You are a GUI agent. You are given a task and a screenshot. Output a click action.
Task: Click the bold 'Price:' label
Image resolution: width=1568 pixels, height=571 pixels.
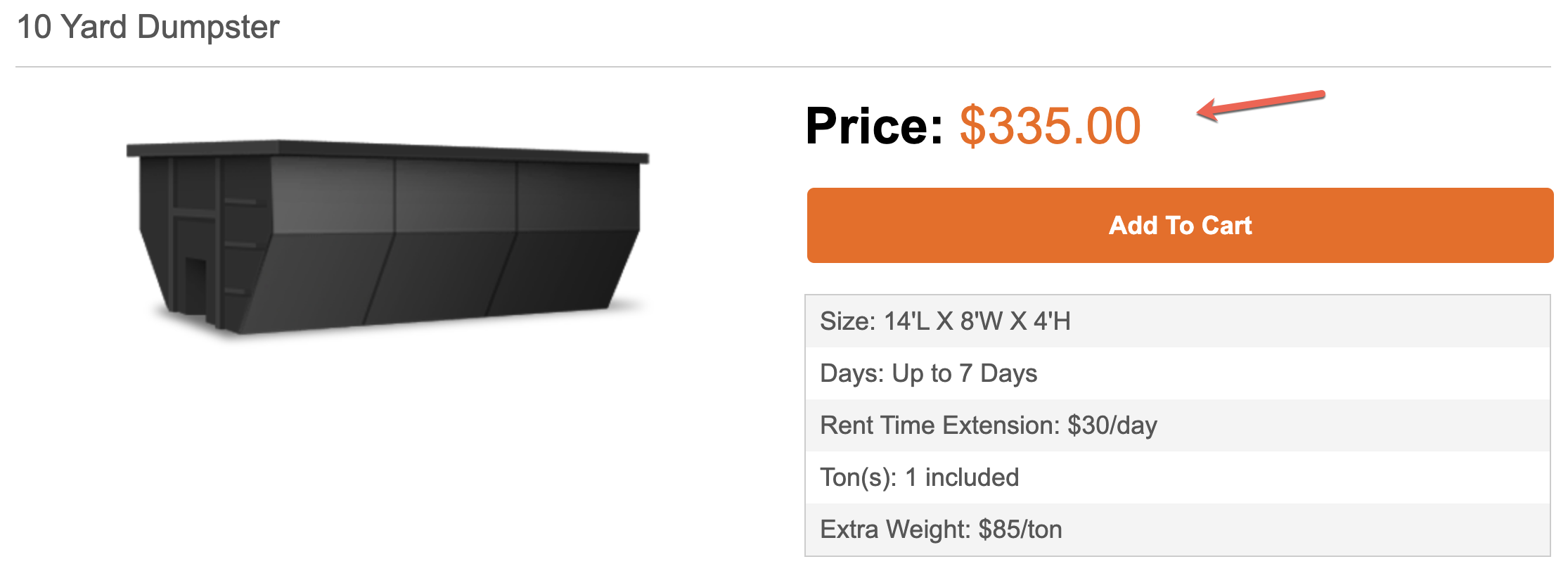[874, 127]
